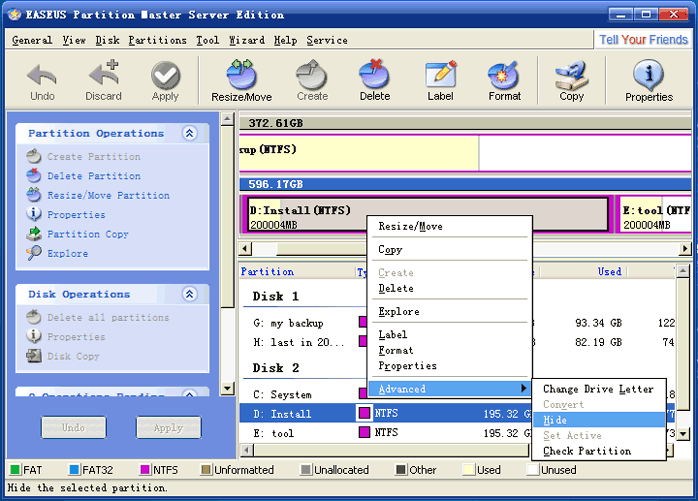Click Partition Copy sidebar icon
Viewport: 698px width, 501px height.
pos(33,233)
